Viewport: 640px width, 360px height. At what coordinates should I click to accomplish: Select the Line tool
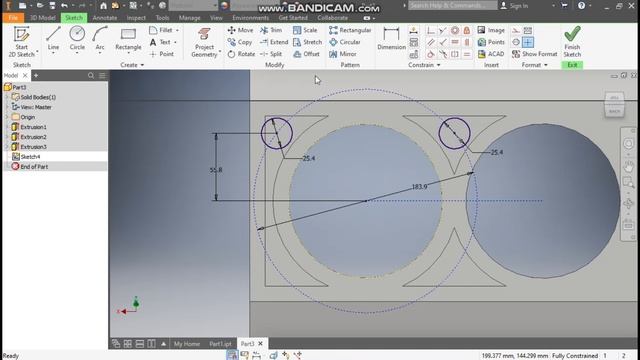(53, 40)
